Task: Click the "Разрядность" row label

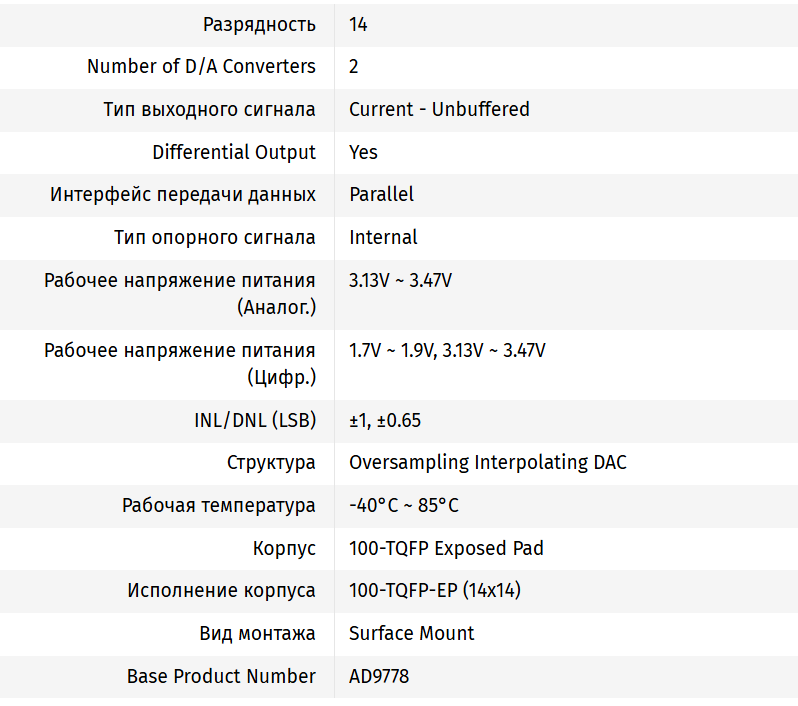Action: click(259, 24)
